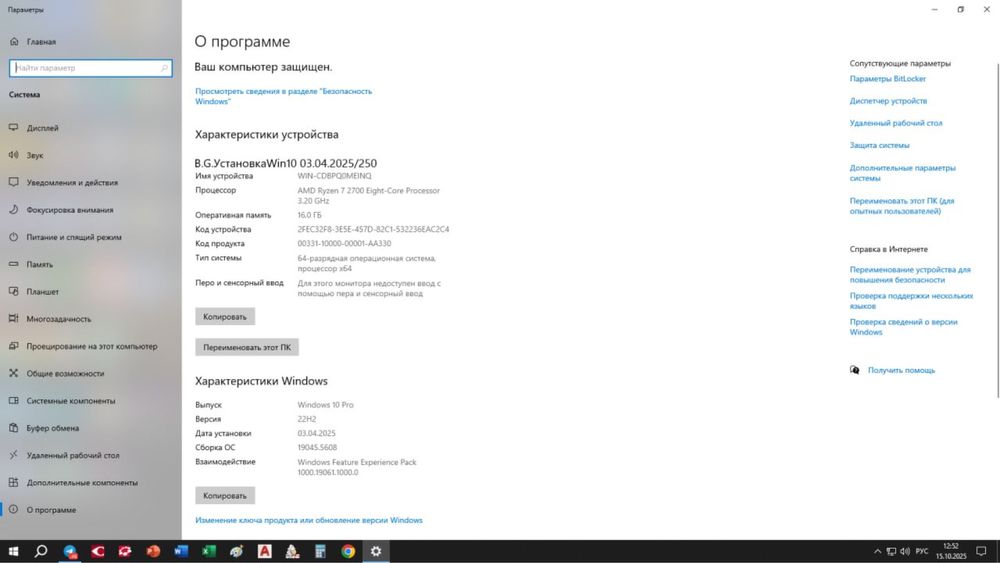The image size is (1000, 563).
Task: Click the OS build value 19045.5608
Action: (317, 448)
